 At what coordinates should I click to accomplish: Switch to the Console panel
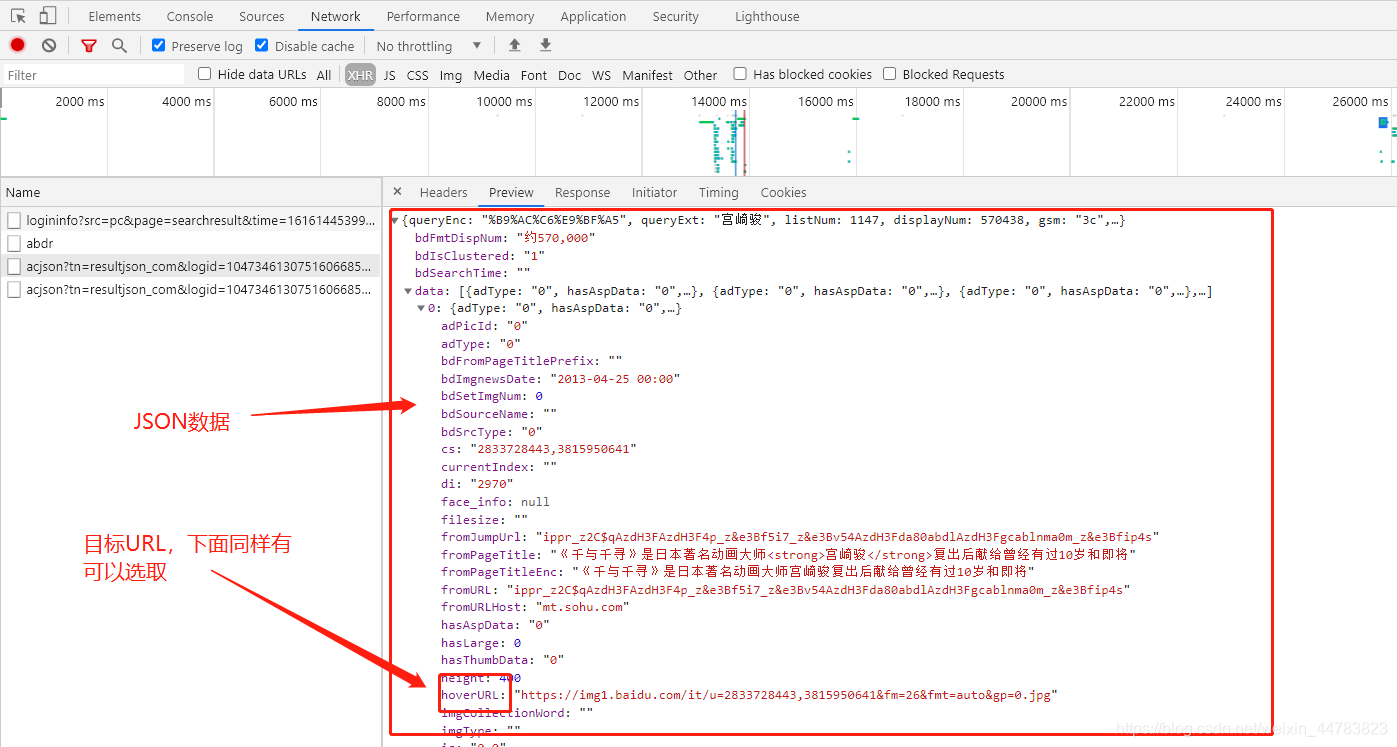[x=190, y=16]
